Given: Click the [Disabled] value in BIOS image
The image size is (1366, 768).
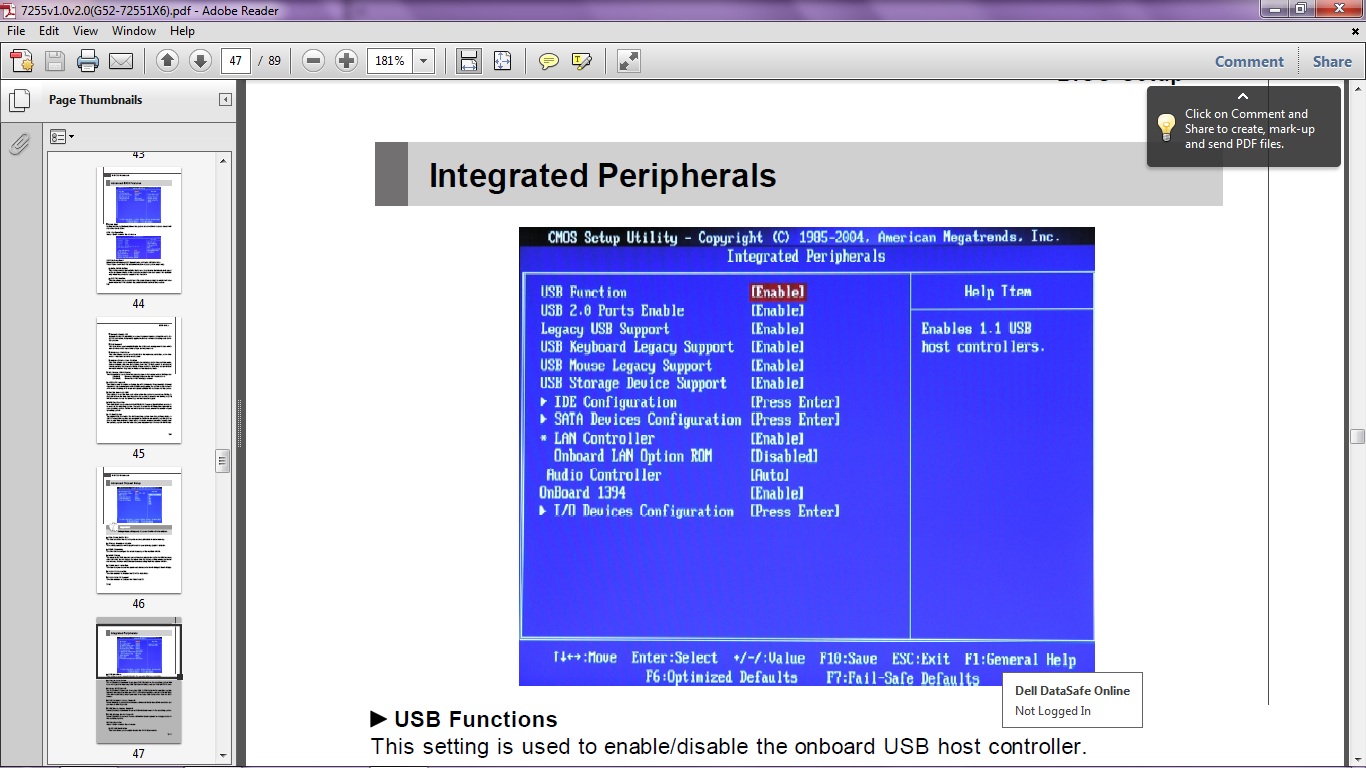Looking at the screenshot, I should click(784, 456).
